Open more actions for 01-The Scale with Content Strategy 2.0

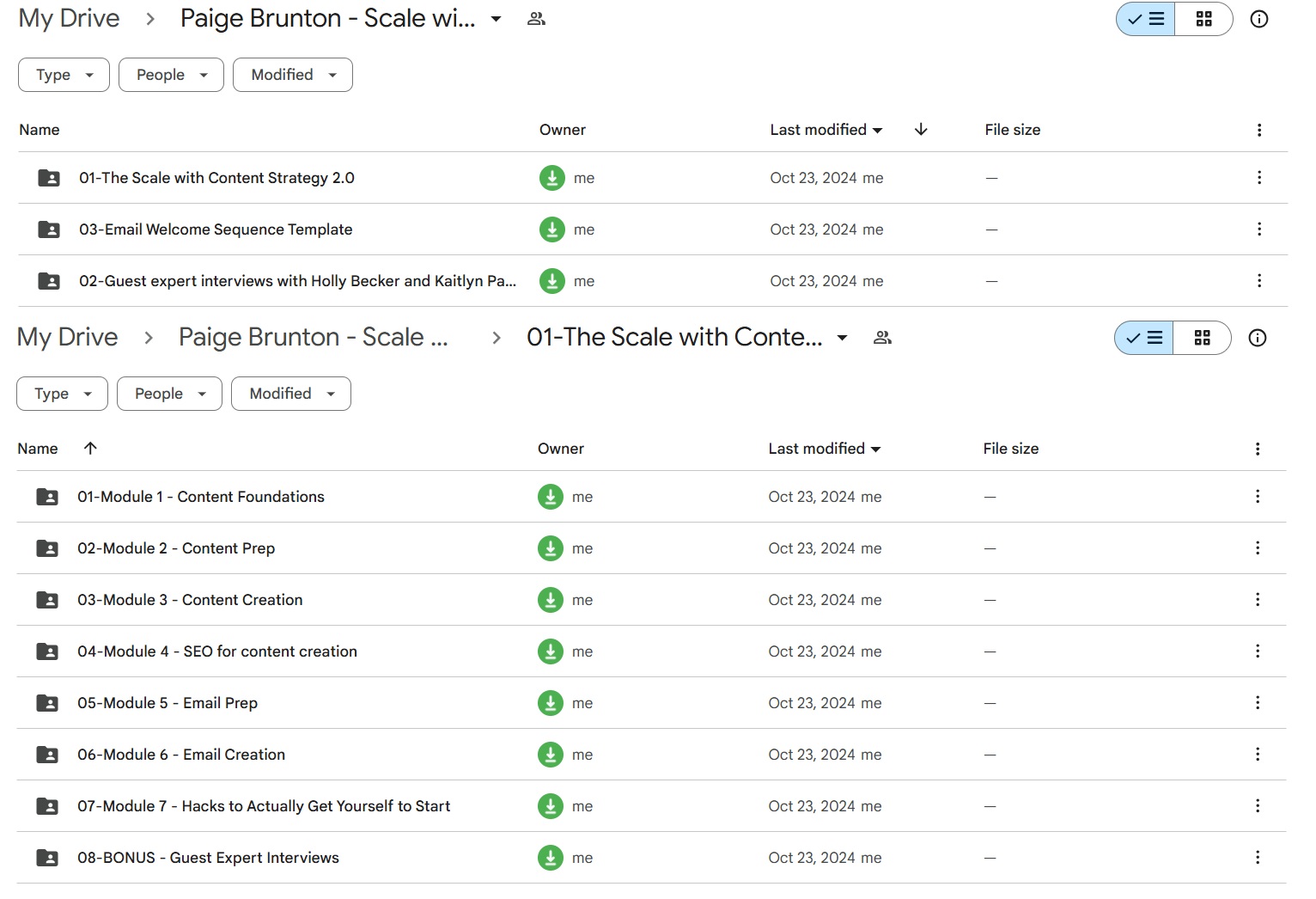tap(1259, 178)
